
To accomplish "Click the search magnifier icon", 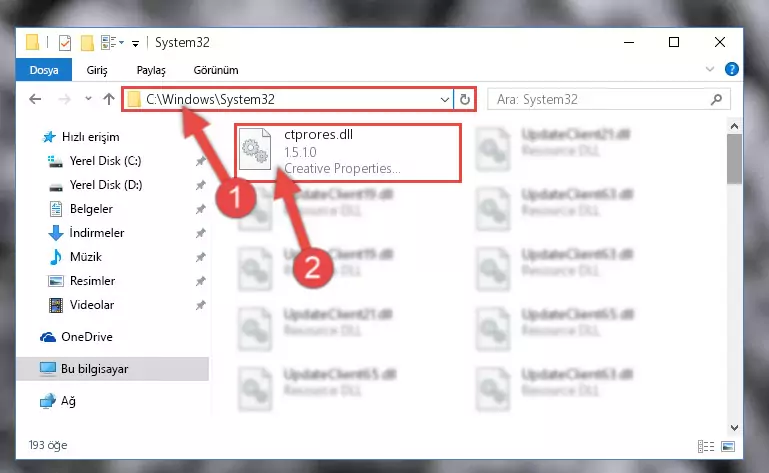I will pos(716,100).
